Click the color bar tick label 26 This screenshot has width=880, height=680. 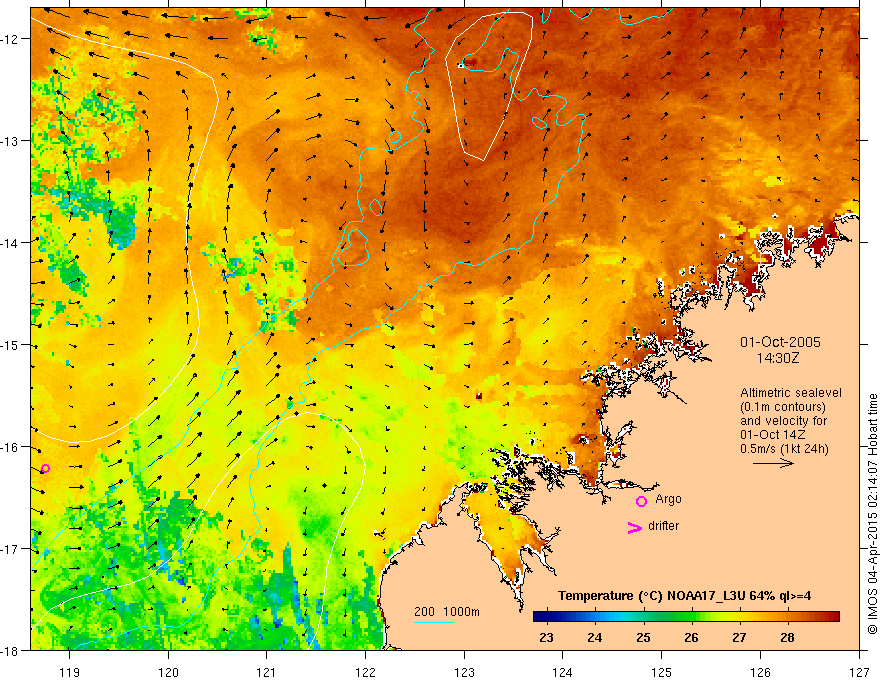pos(691,637)
